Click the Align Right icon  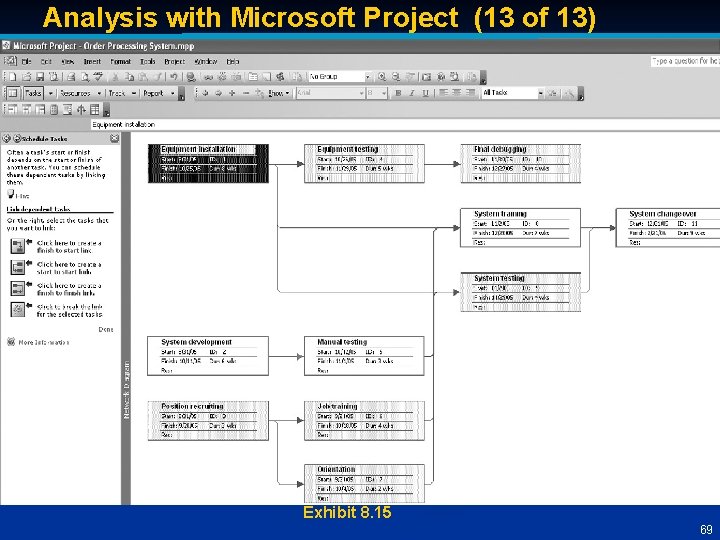(470, 93)
